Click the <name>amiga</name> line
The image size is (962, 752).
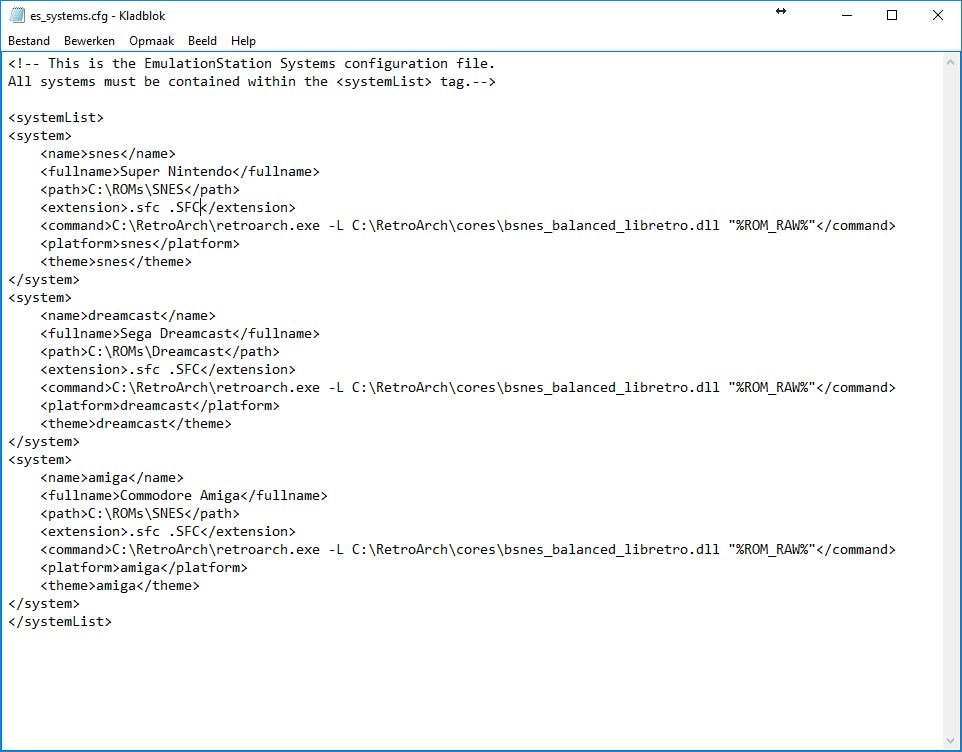(x=112, y=478)
